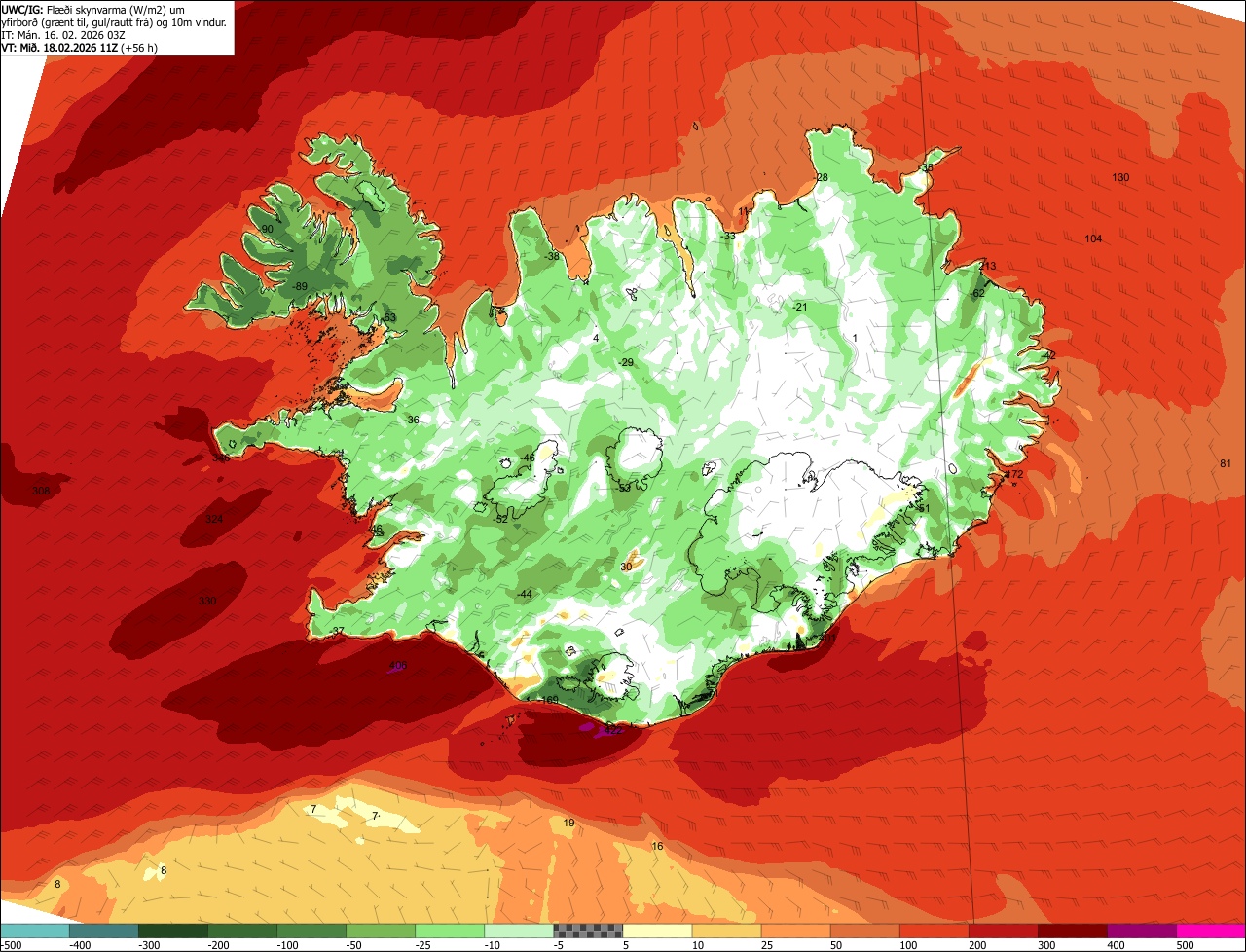Click the '-21' value in the northeast highlands
Screen dimensions: 1246x952
tap(800, 307)
